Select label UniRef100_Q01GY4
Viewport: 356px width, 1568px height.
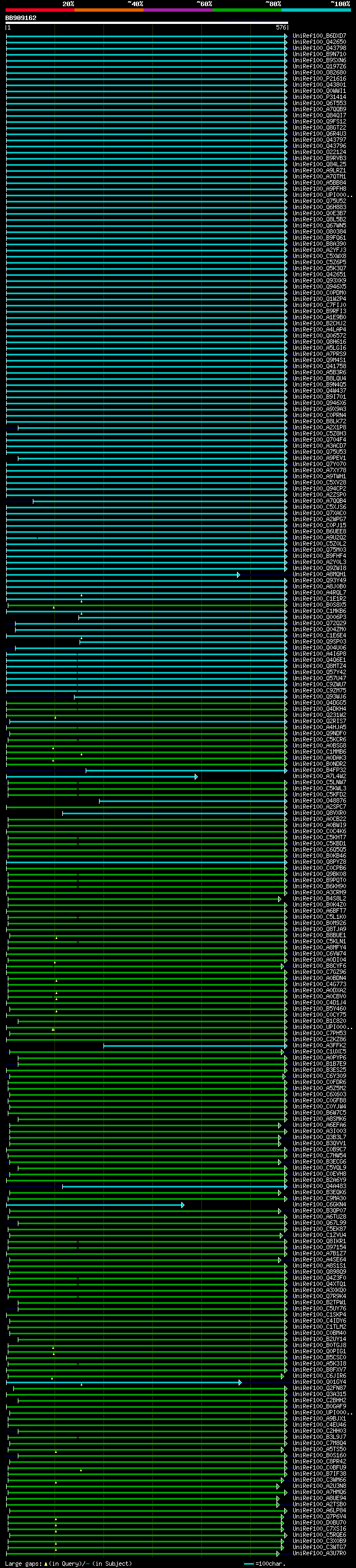(319, 1382)
